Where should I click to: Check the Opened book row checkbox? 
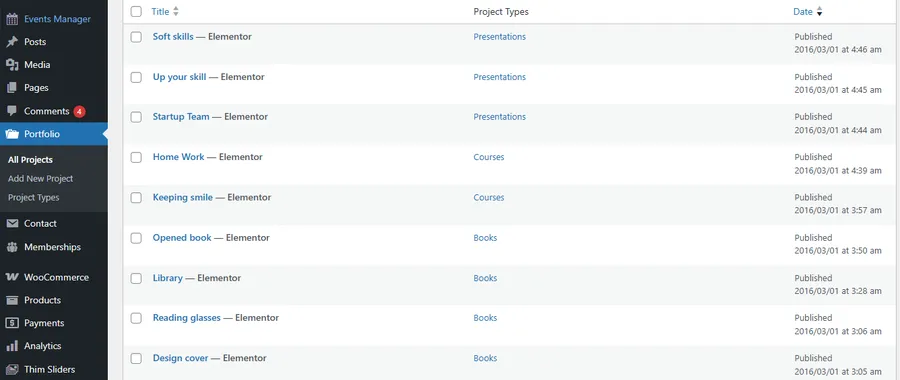click(x=136, y=238)
